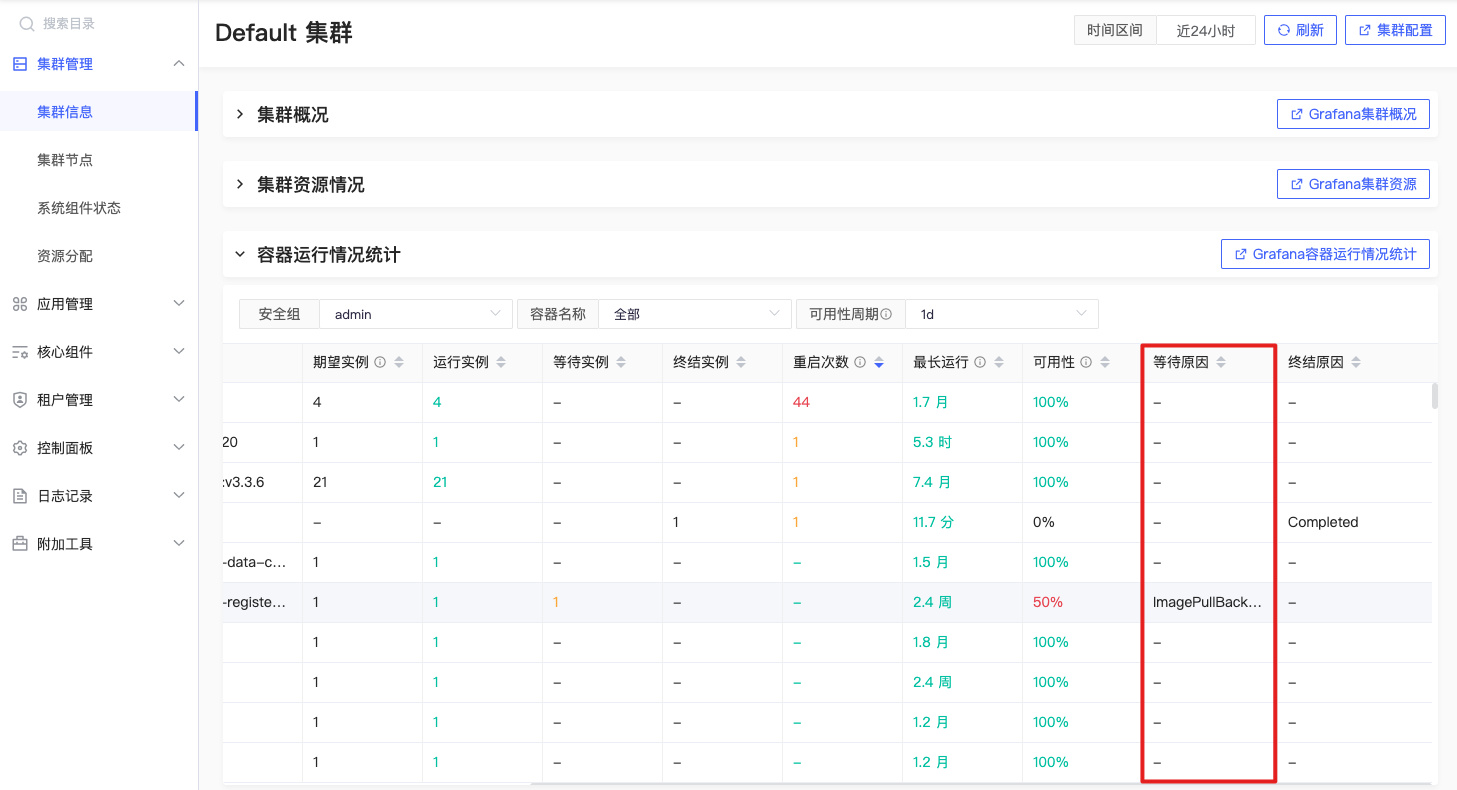The image size is (1457, 790).
Task: Open Grafana容器运行情况统计 link
Action: (x=1325, y=254)
